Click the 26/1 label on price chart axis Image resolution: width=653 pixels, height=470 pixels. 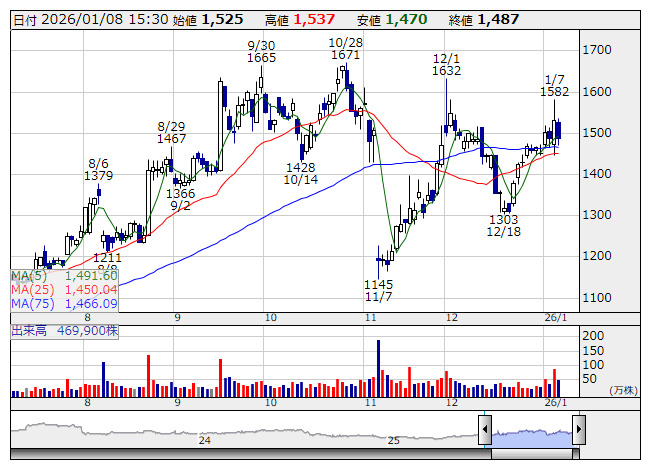pyautogui.click(x=556, y=318)
